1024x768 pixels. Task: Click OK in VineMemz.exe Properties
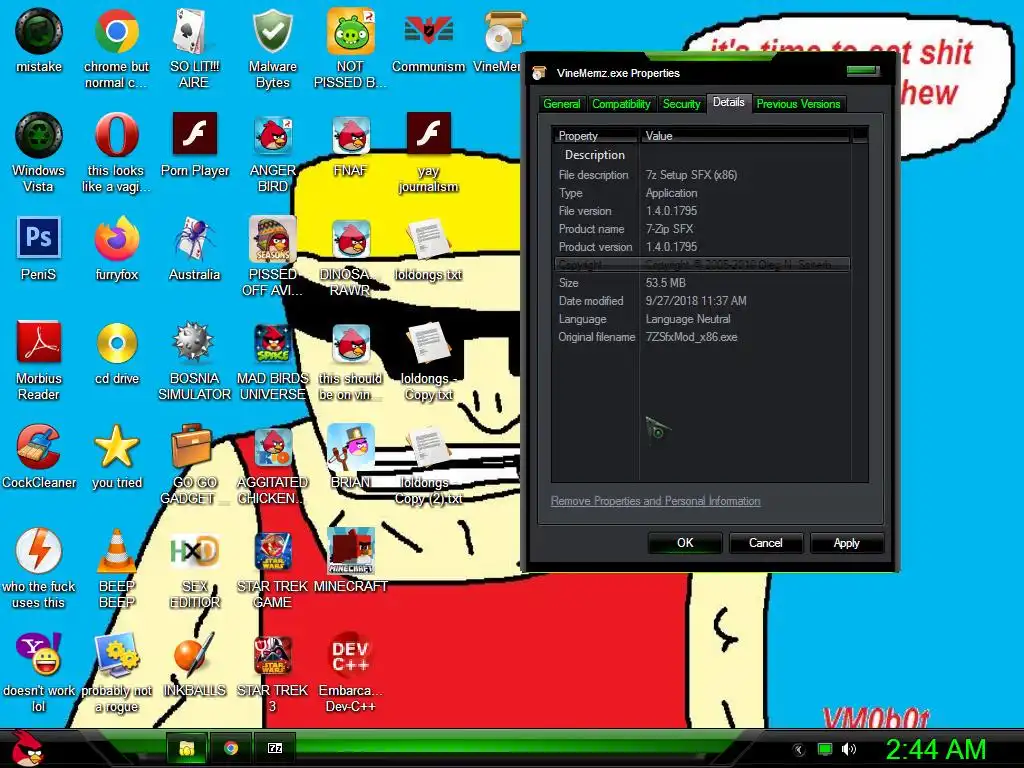tap(684, 543)
